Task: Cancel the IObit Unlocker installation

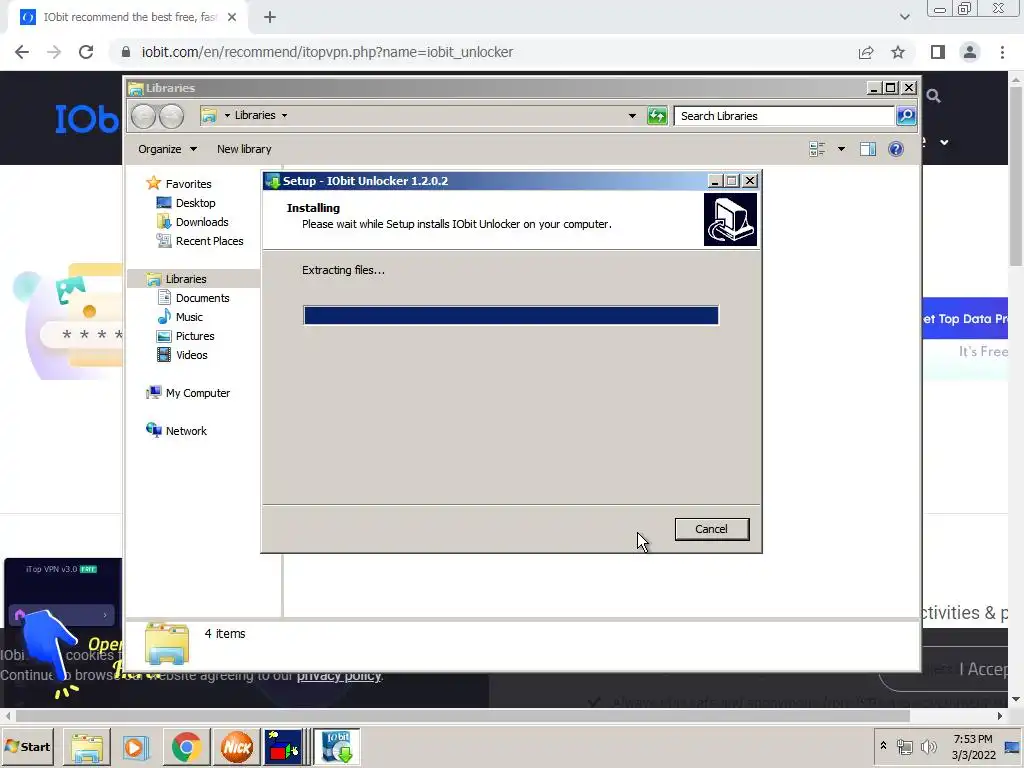Action: pyautogui.click(x=711, y=529)
